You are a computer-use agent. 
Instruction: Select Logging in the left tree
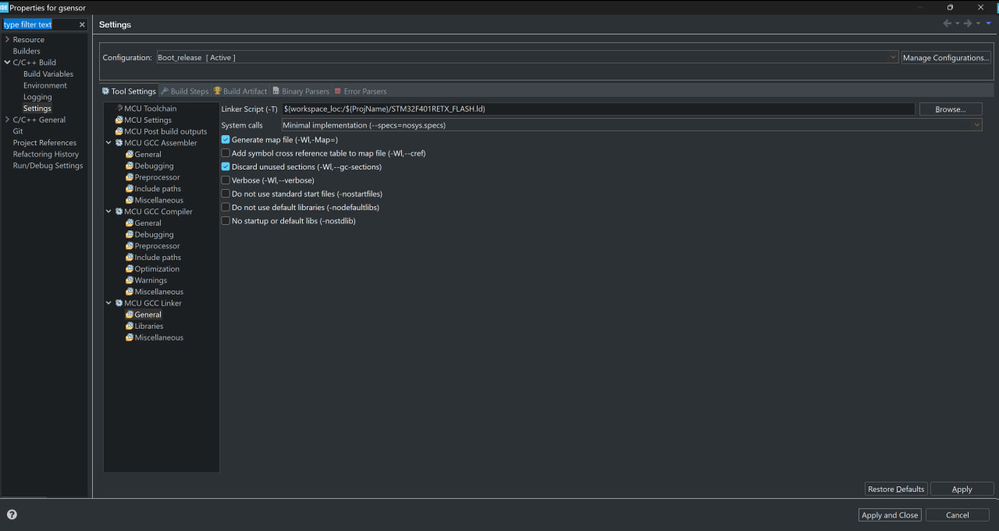[x=38, y=97]
